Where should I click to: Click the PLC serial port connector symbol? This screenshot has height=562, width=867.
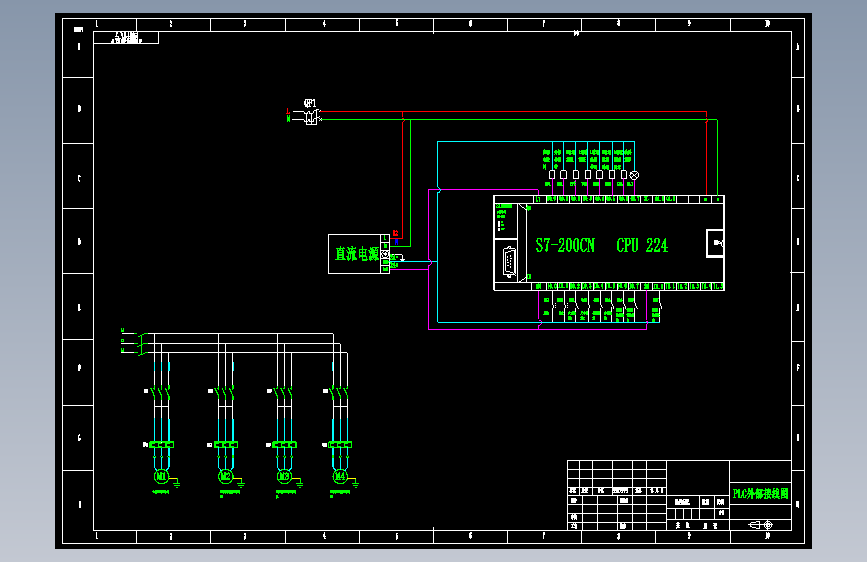tap(509, 262)
